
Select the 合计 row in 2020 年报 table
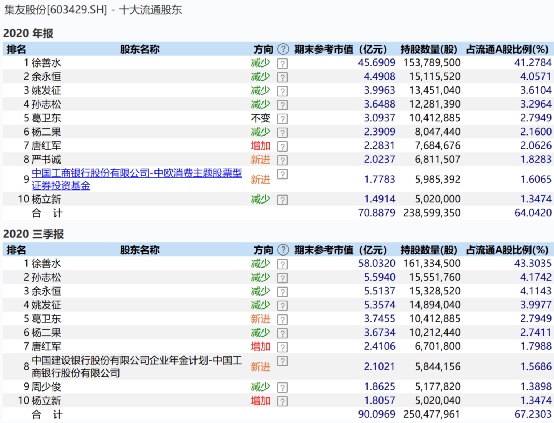pos(277,213)
